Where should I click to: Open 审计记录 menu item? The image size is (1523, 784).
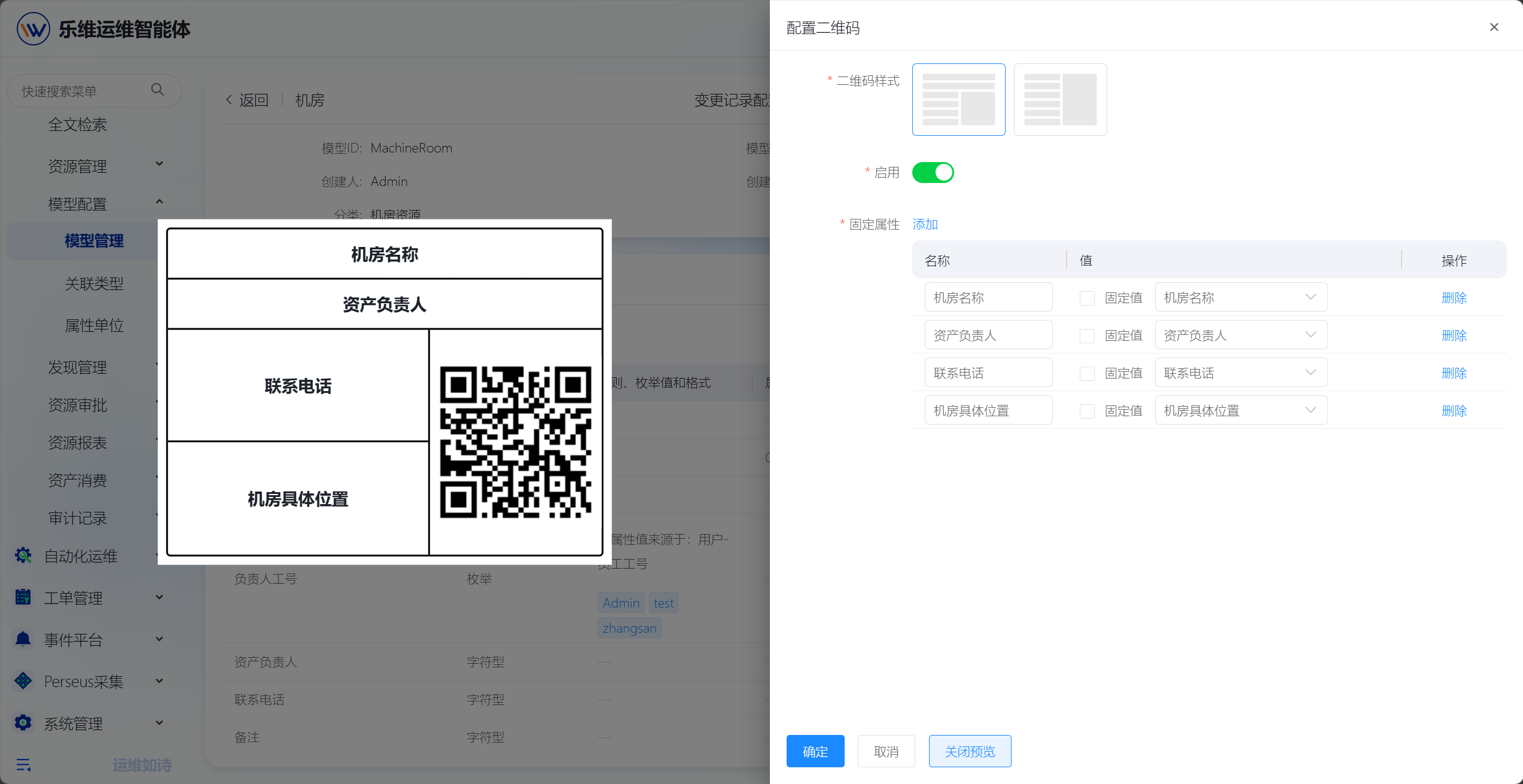point(77,517)
